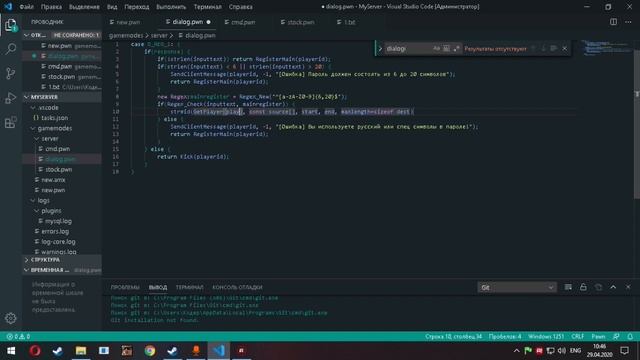Clear the output panel
The image size is (640, 360).
(568, 287)
